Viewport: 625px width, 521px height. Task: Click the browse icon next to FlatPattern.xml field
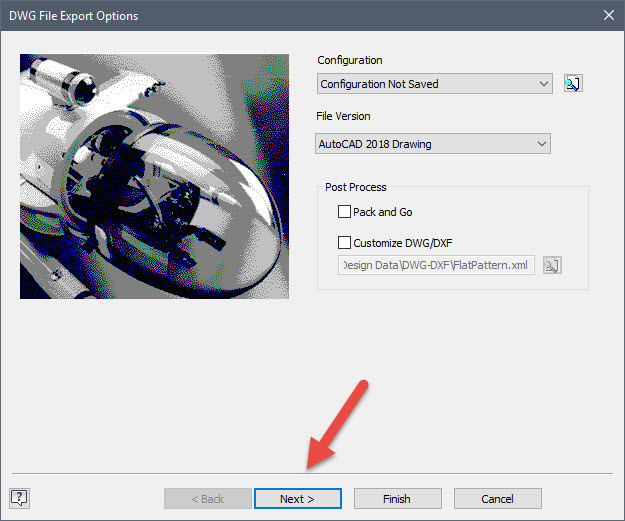(x=552, y=265)
